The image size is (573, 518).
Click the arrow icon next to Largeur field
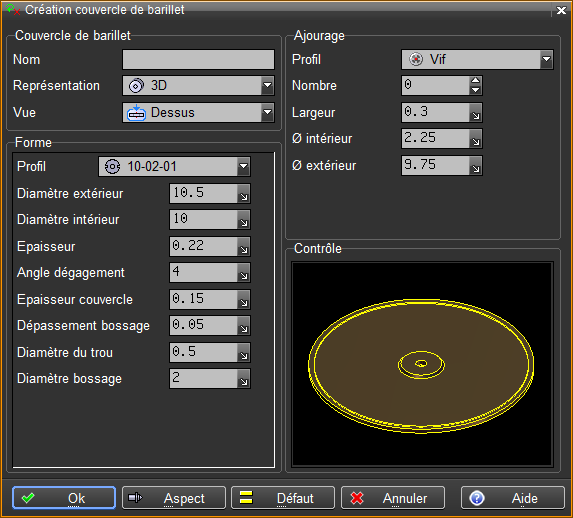click(x=476, y=113)
